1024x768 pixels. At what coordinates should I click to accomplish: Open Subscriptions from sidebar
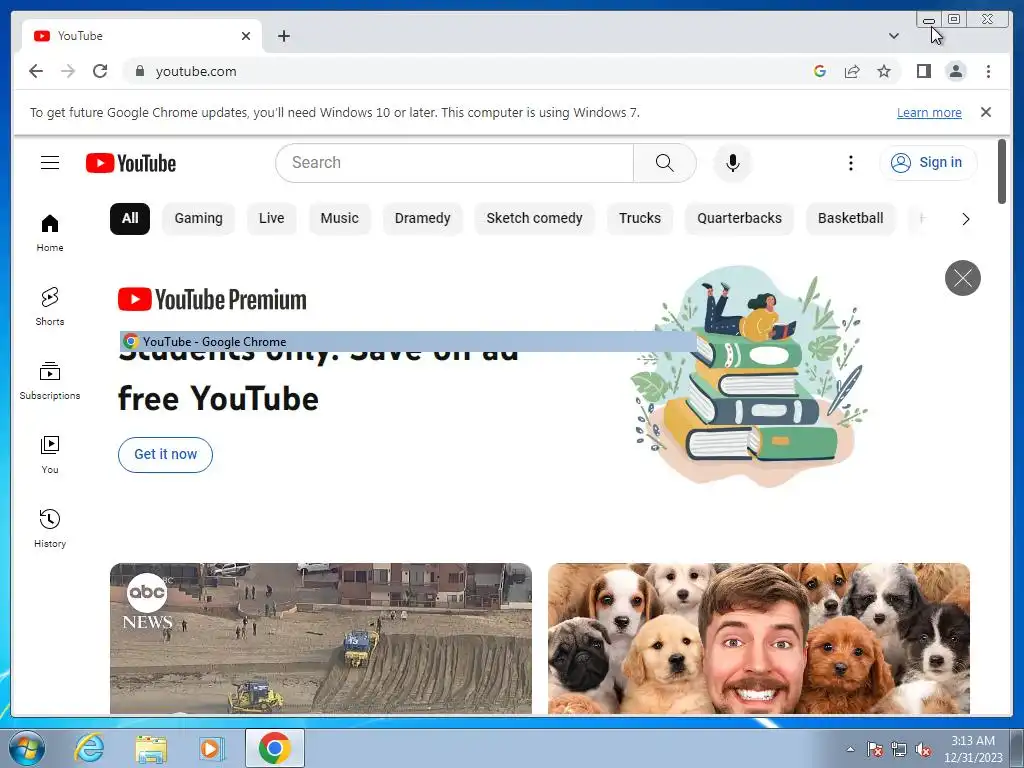point(50,381)
